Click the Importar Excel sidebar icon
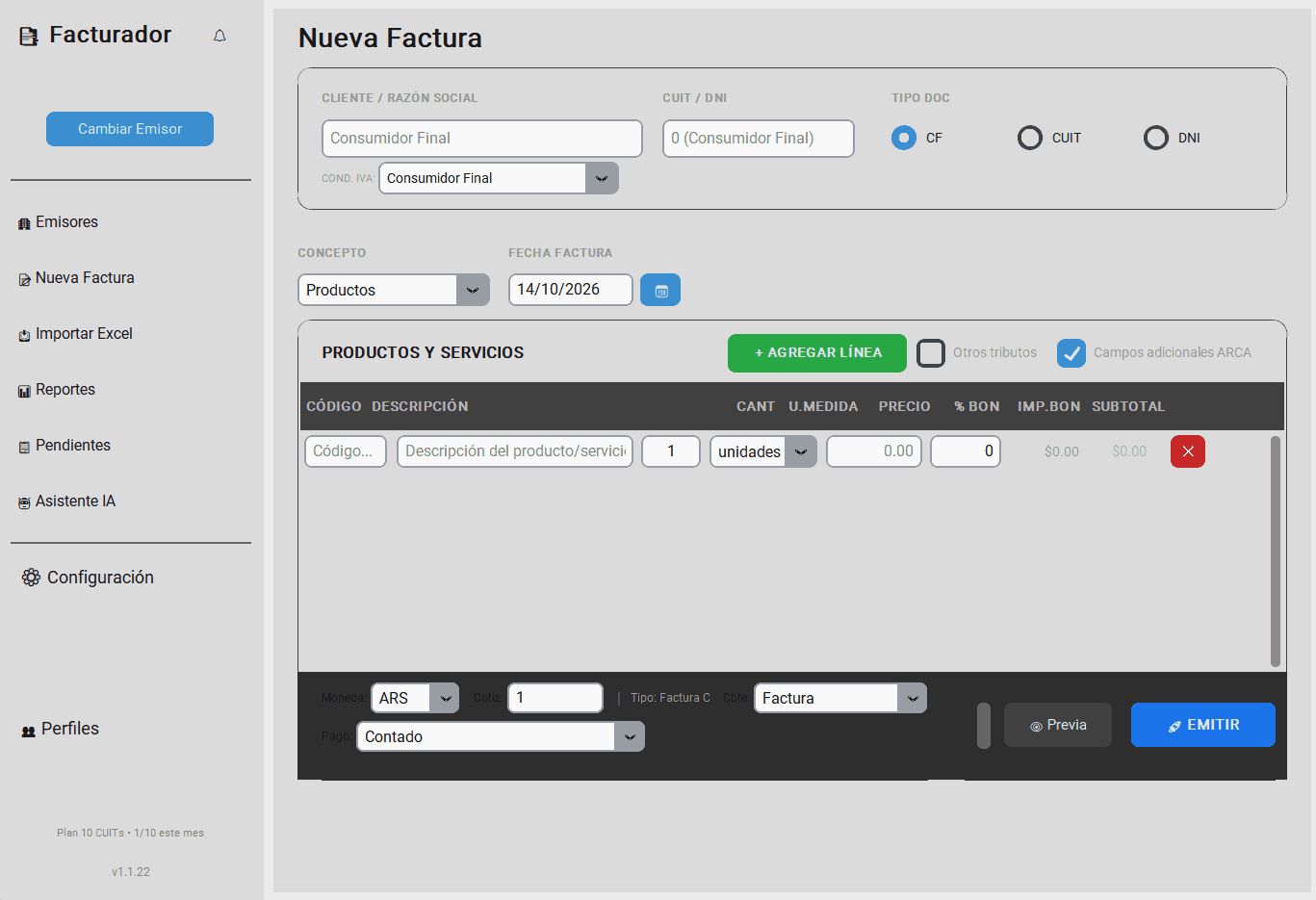This screenshot has width=1316, height=900. click(x=24, y=335)
